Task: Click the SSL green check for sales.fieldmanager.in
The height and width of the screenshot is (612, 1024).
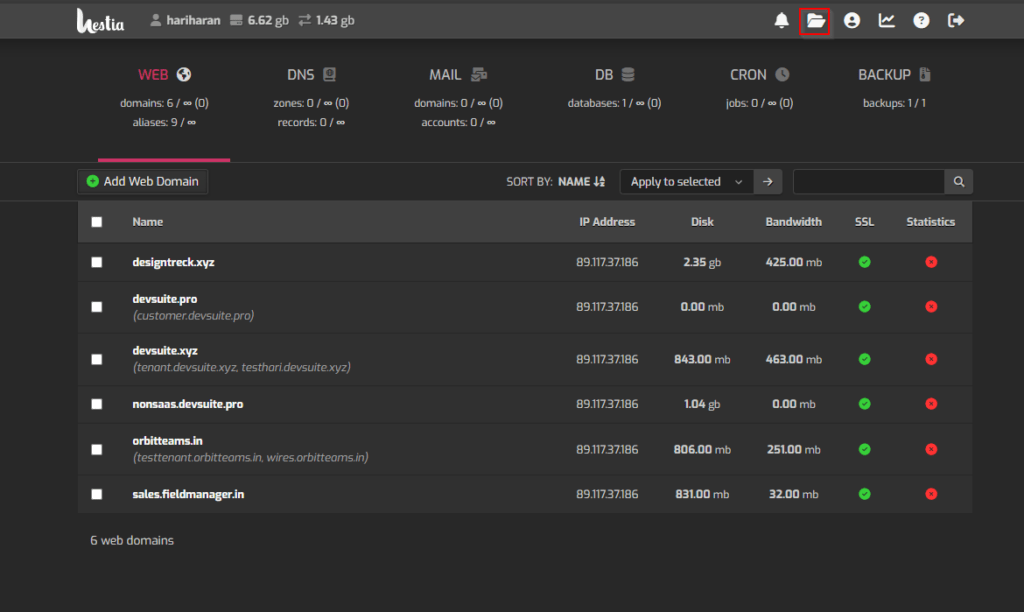Action: 865,494
